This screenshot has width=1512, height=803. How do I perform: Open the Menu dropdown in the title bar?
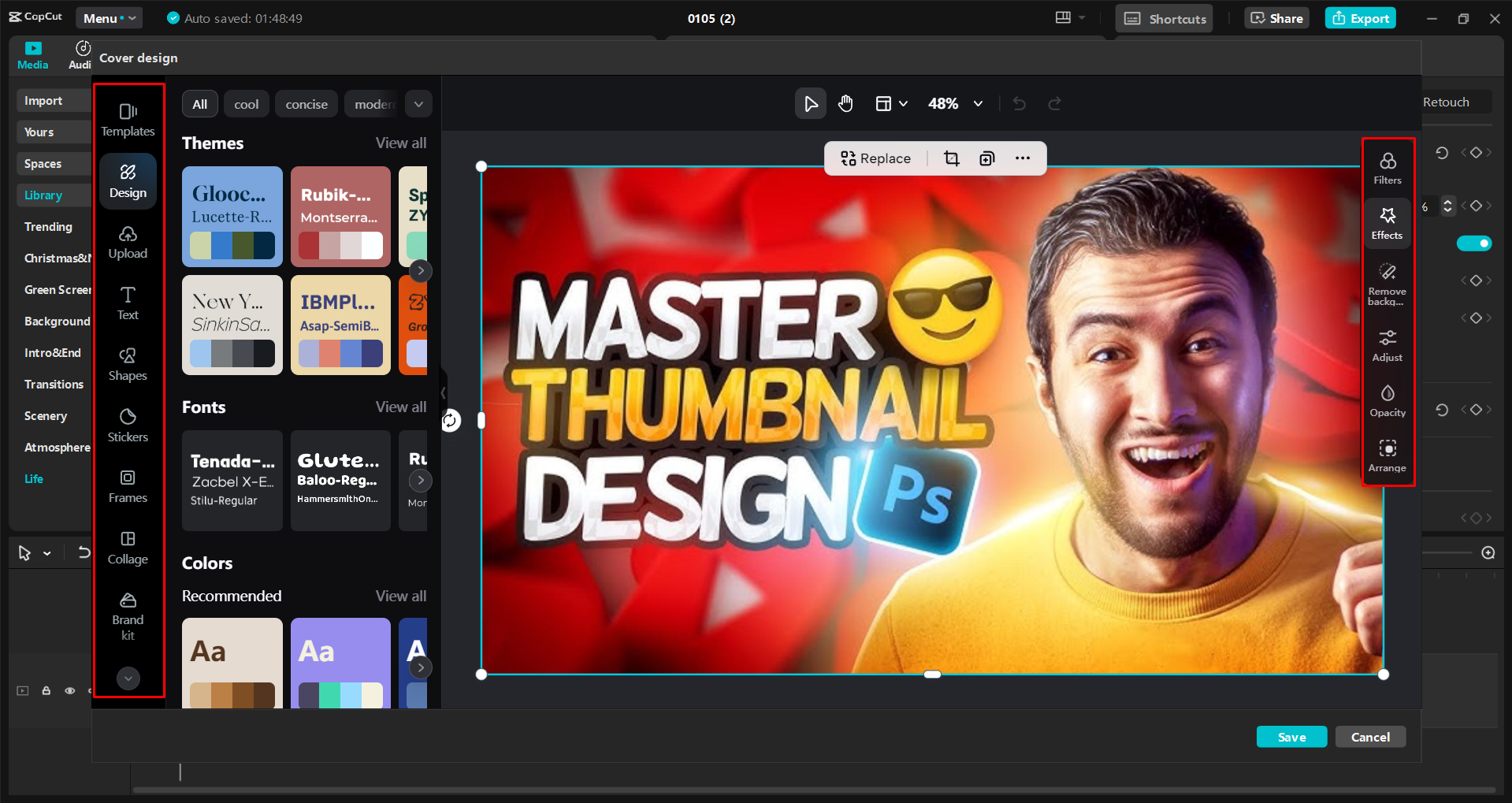109,17
